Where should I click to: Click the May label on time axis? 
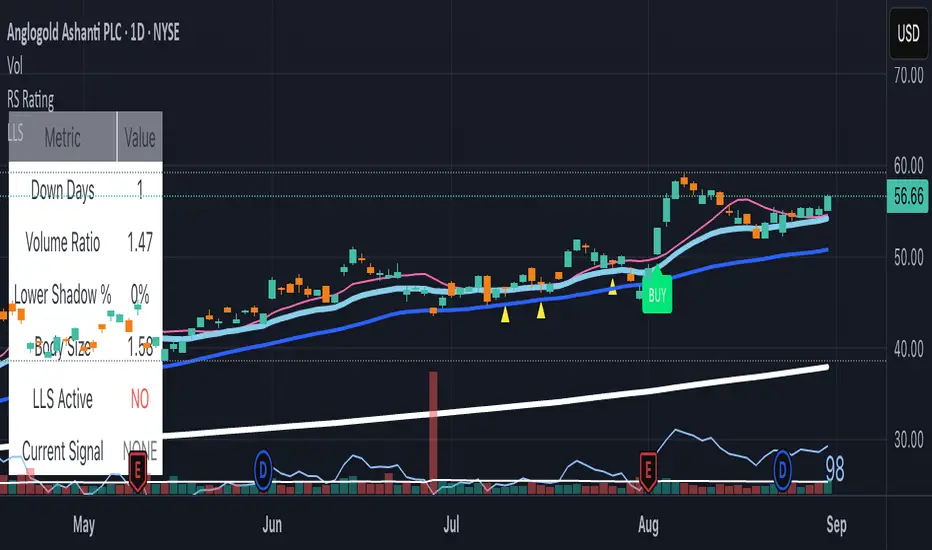click(84, 525)
